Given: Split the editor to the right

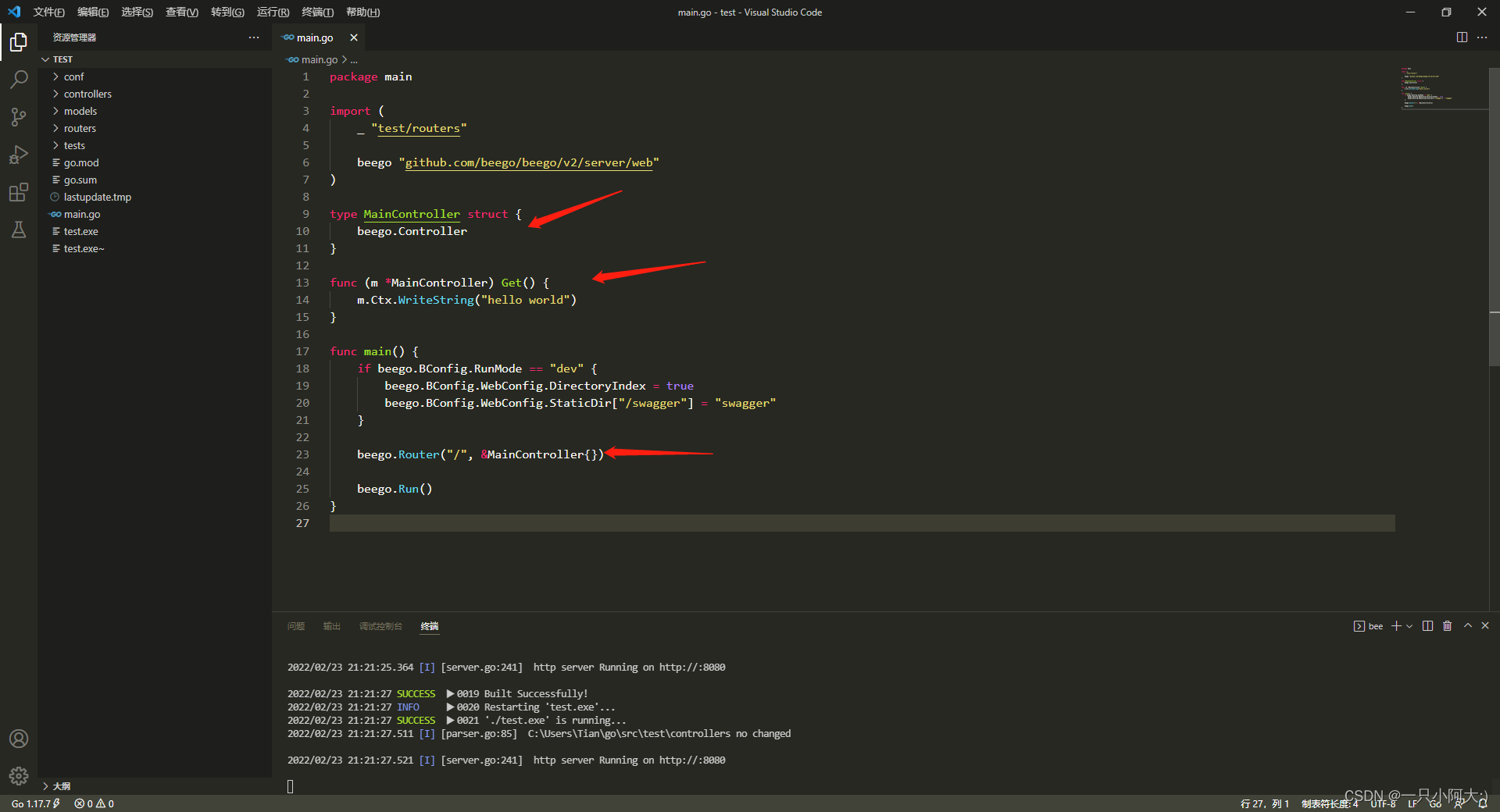Looking at the screenshot, I should pyautogui.click(x=1462, y=37).
